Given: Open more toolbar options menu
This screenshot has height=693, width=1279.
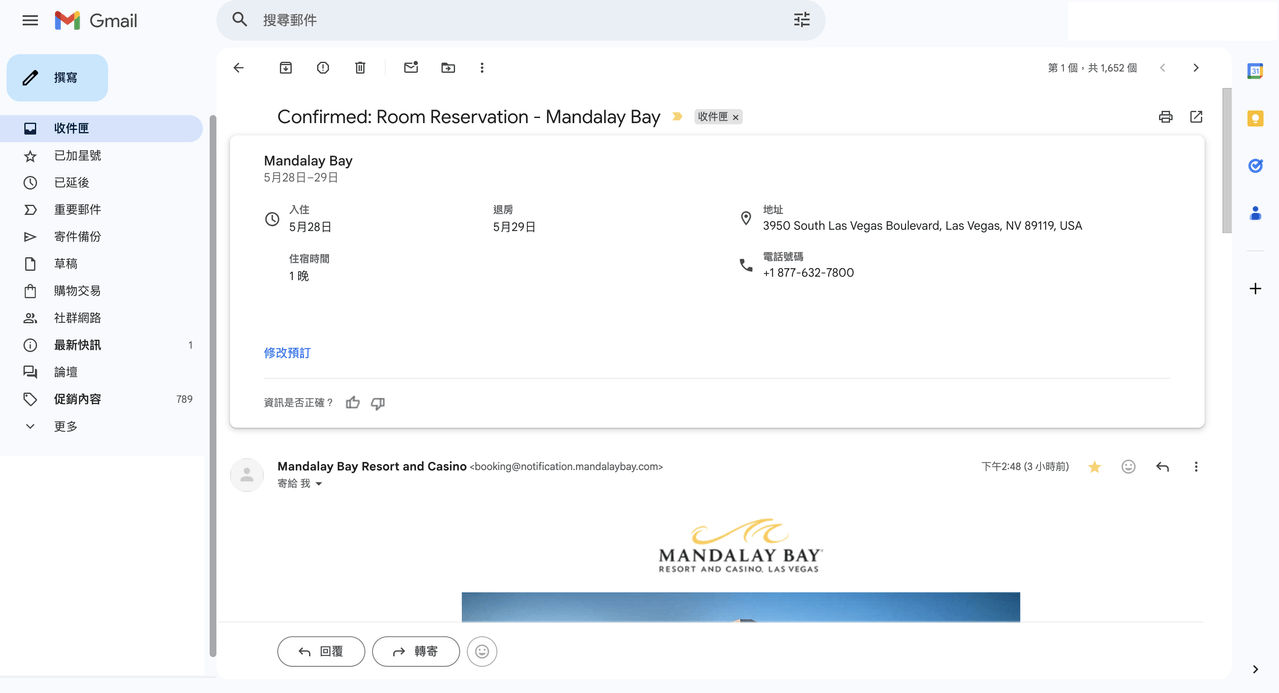Looking at the screenshot, I should coord(482,68).
